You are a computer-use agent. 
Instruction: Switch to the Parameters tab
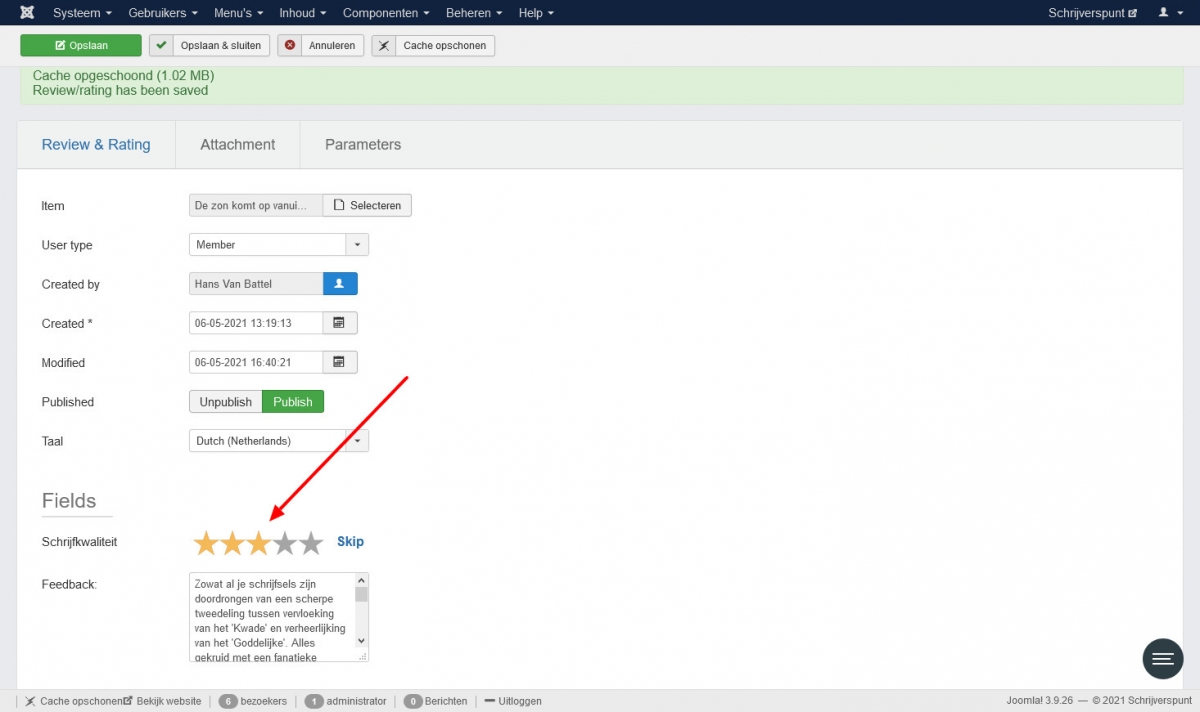tap(363, 145)
